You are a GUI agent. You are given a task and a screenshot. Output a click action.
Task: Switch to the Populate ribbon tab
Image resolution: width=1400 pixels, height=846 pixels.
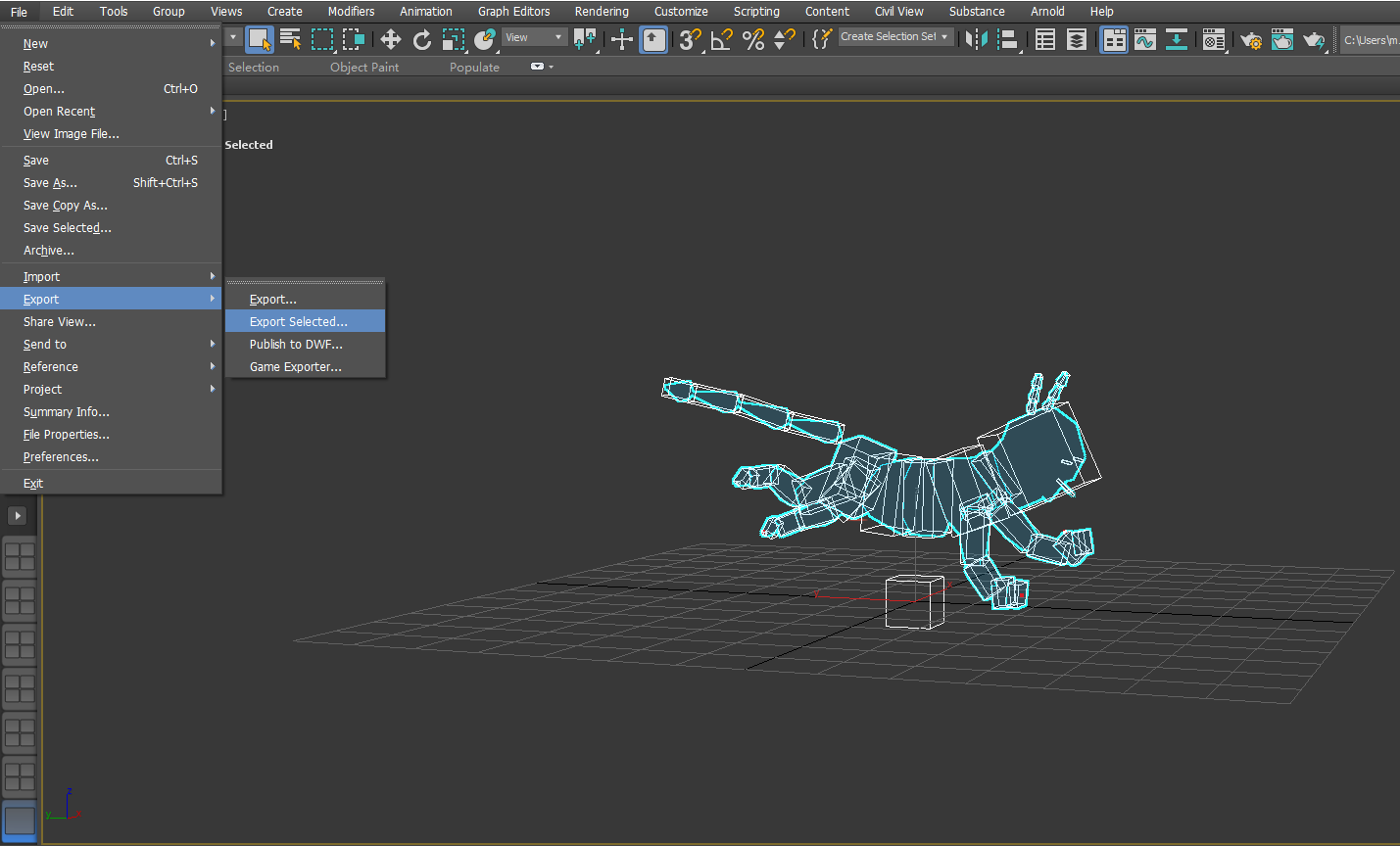(x=474, y=67)
